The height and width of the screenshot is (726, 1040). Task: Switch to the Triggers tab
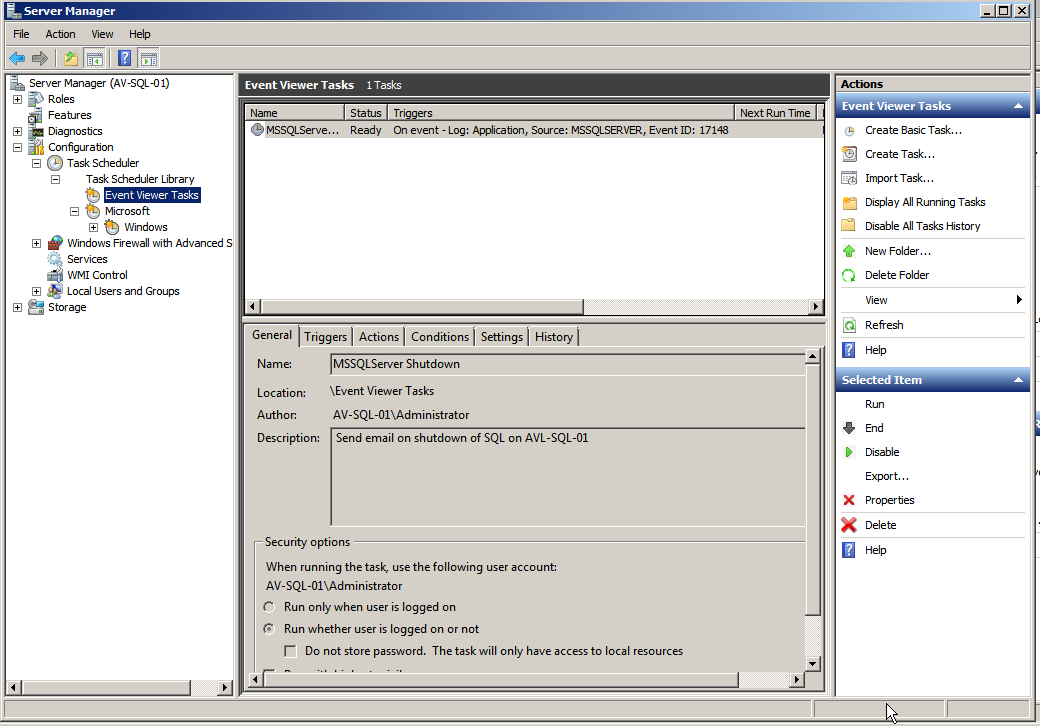(326, 337)
